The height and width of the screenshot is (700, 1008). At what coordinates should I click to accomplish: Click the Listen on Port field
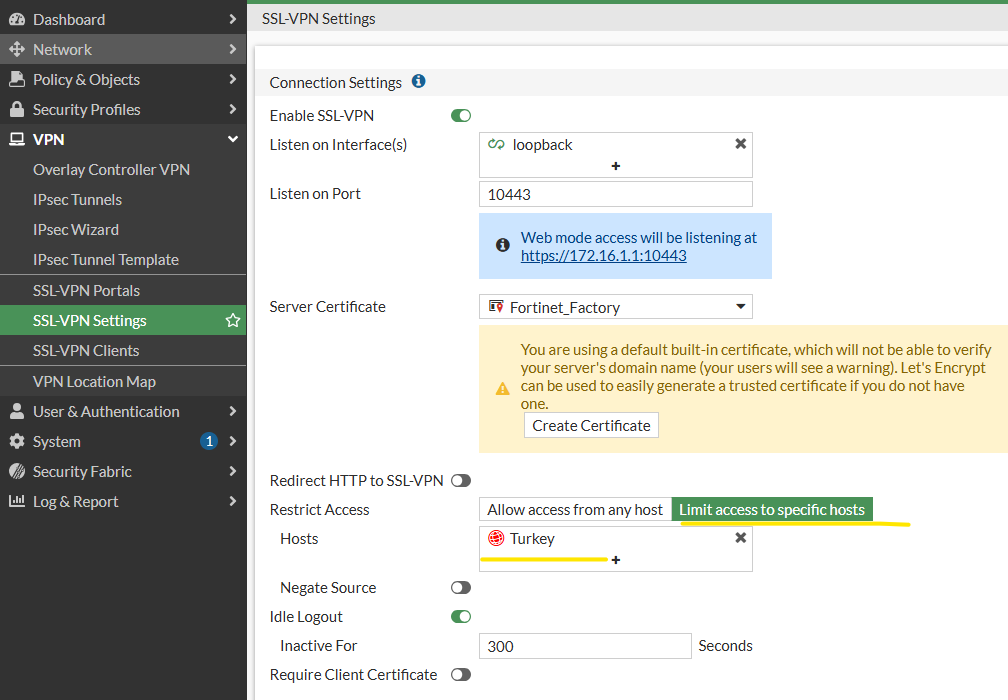pos(616,194)
